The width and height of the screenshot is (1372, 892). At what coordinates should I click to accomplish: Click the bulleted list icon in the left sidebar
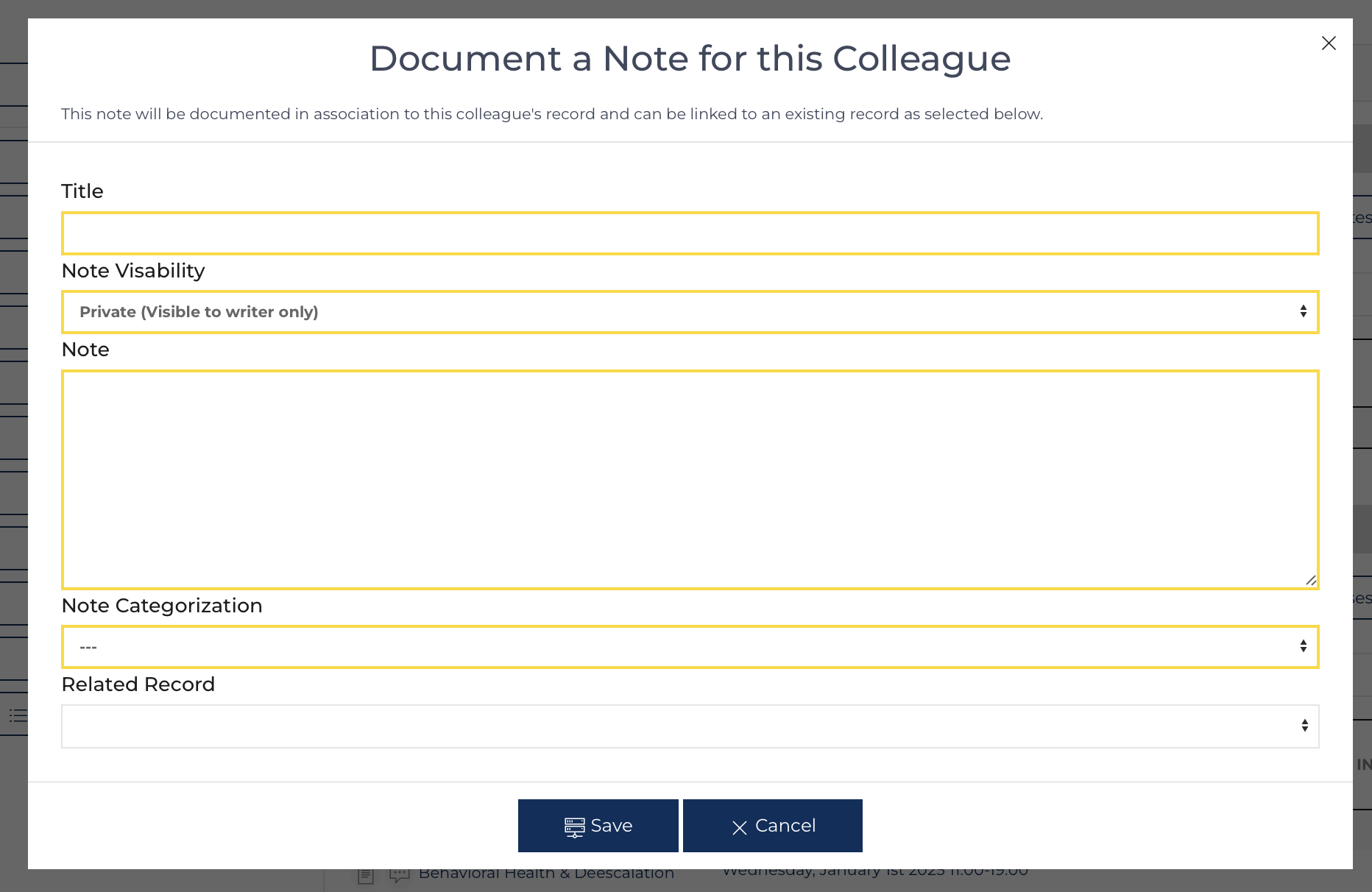pos(18,715)
